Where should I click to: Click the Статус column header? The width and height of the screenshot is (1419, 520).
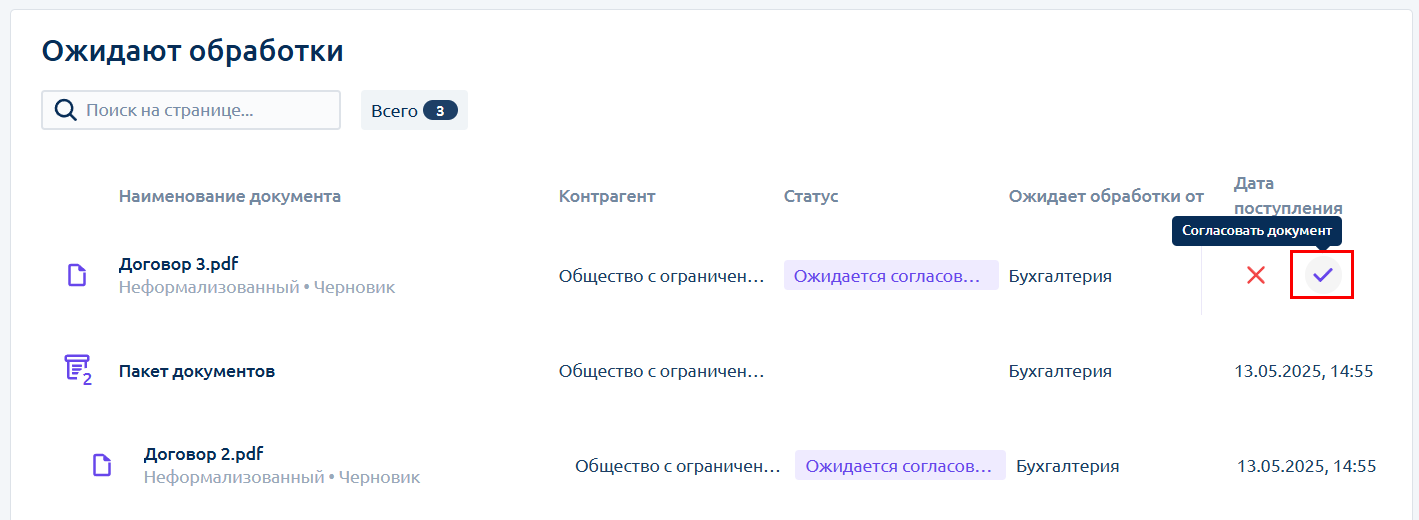[x=811, y=196]
